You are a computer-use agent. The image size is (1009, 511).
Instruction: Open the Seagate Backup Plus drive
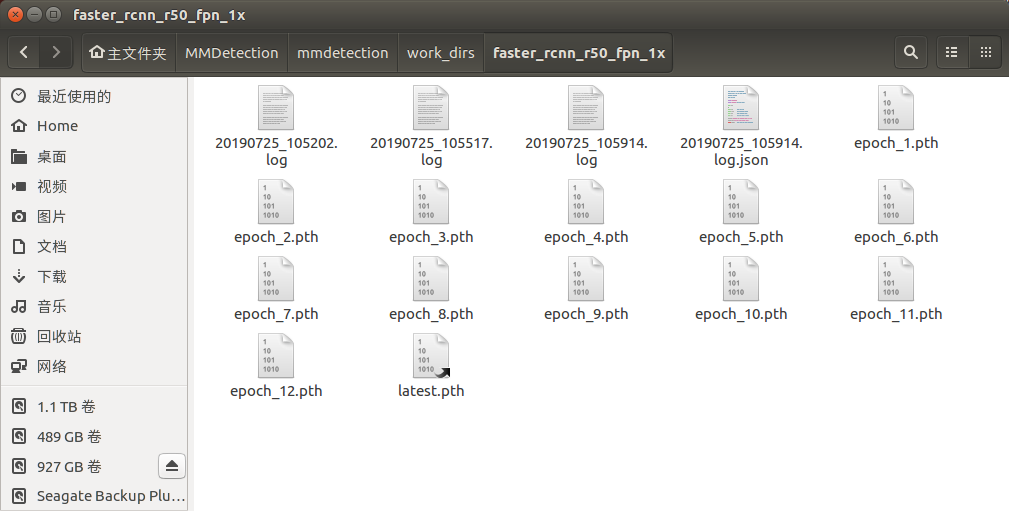[94, 496]
